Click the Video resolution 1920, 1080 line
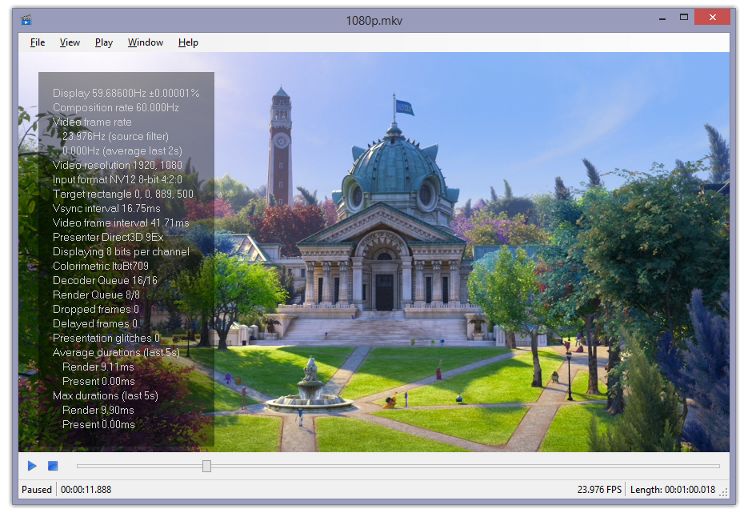The image size is (748, 513). click(117, 165)
